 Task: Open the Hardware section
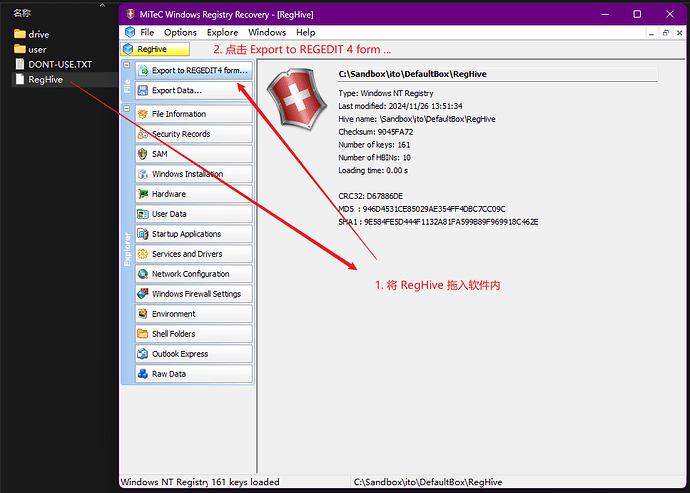coord(194,194)
